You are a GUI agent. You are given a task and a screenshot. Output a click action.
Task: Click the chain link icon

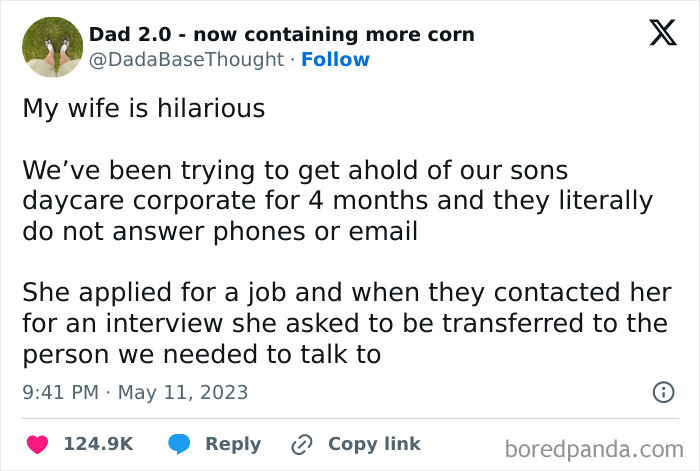(x=301, y=444)
